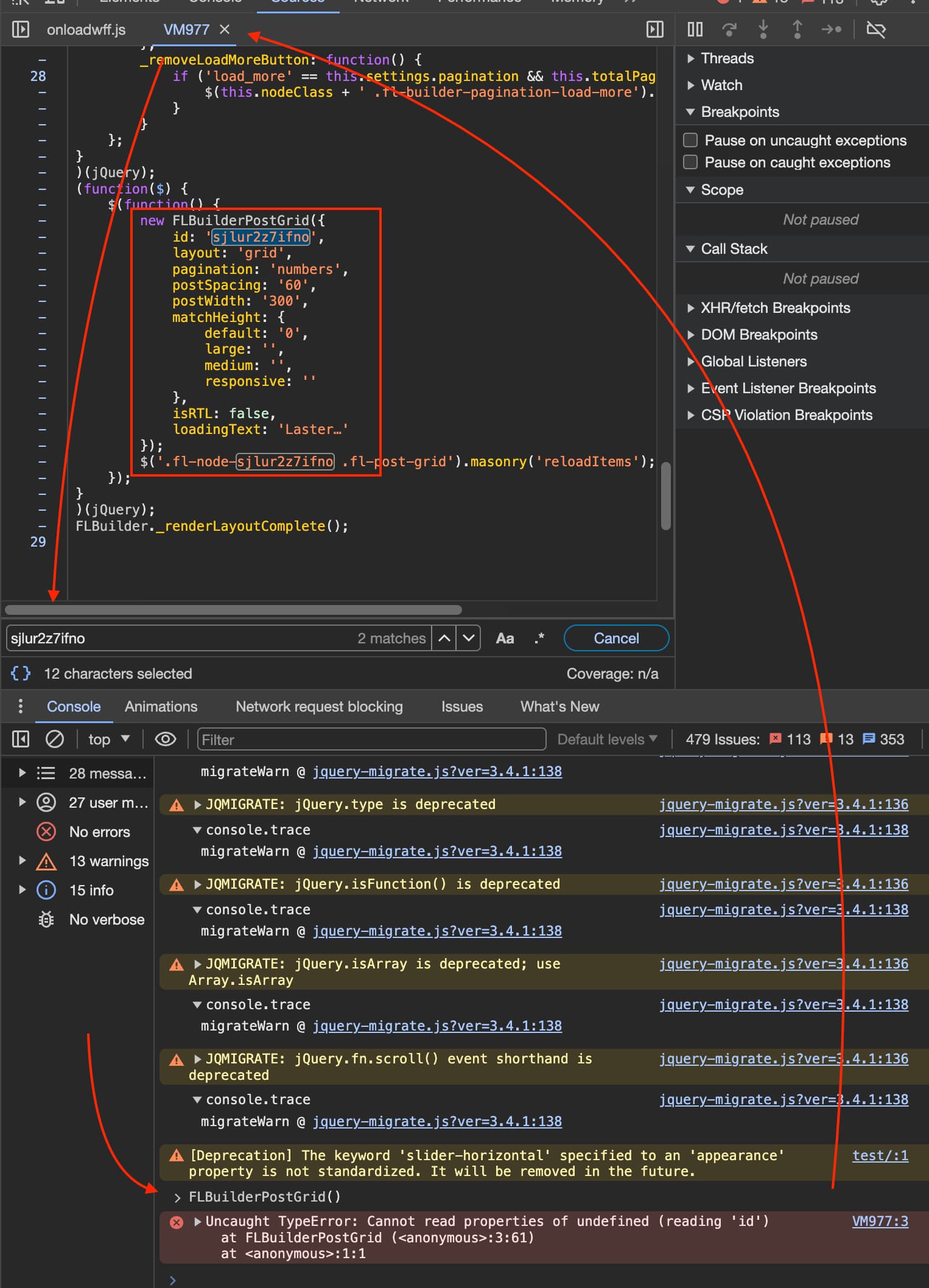Click the step into next function icon
This screenshot has height=1288, width=929.
tap(763, 29)
